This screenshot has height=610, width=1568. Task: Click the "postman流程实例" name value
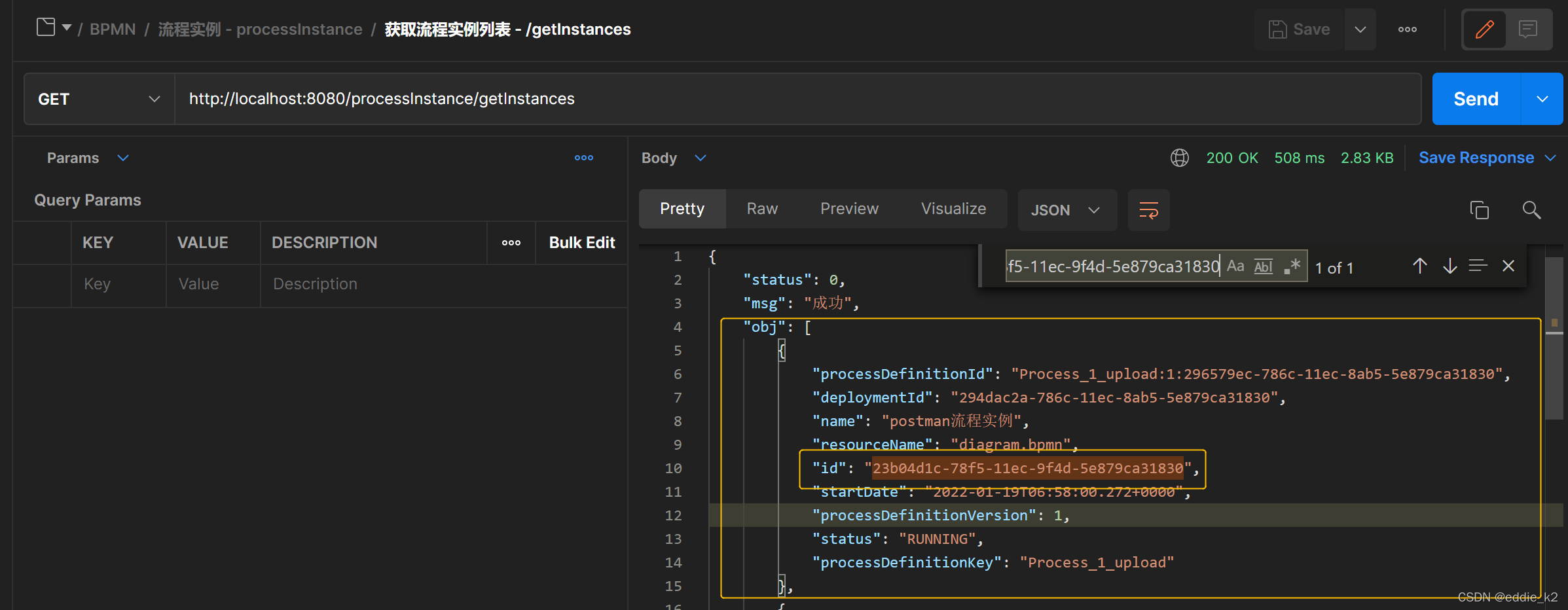click(951, 421)
